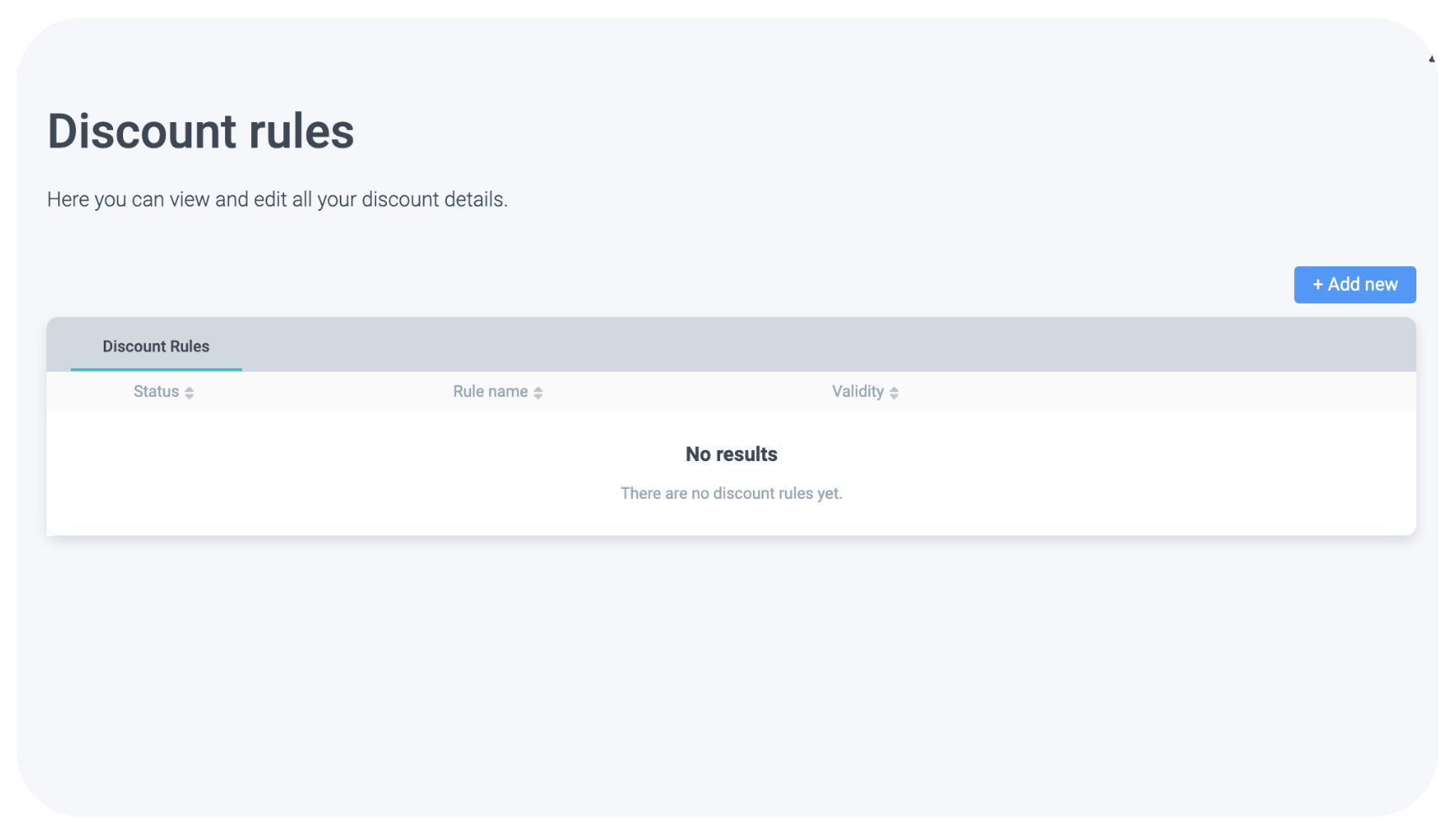Click the plus sign on the Add new button
The height and width of the screenshot is (837, 1456).
point(1318,285)
